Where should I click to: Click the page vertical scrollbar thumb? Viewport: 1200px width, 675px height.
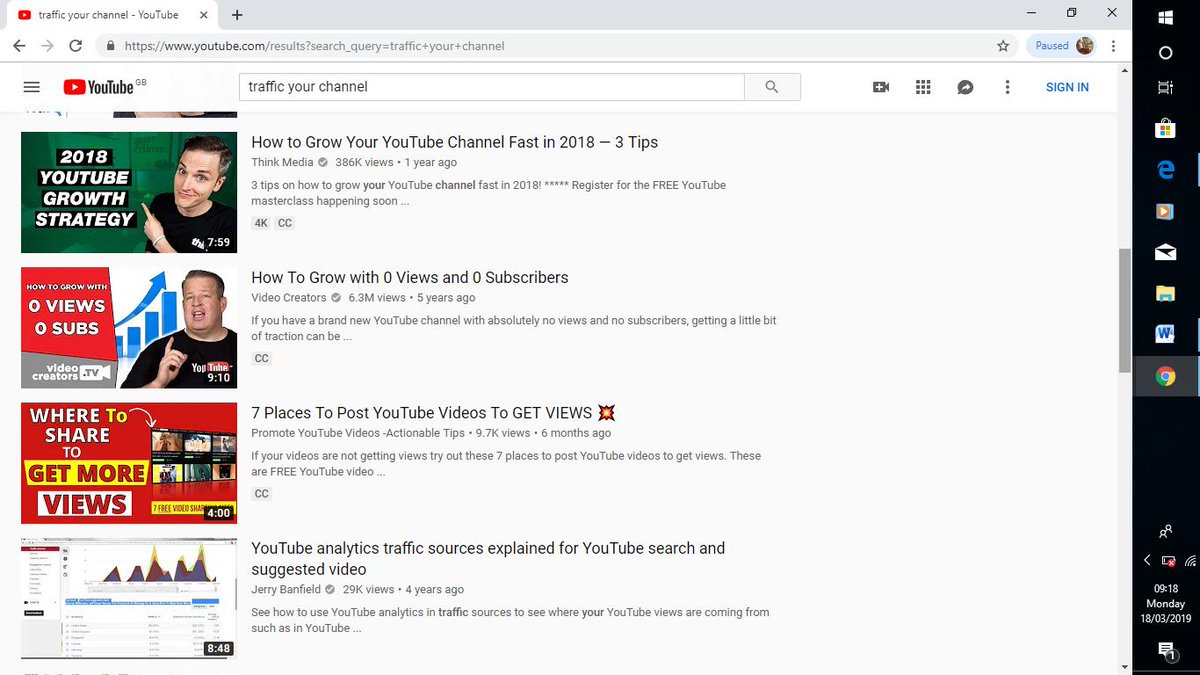click(x=1124, y=310)
